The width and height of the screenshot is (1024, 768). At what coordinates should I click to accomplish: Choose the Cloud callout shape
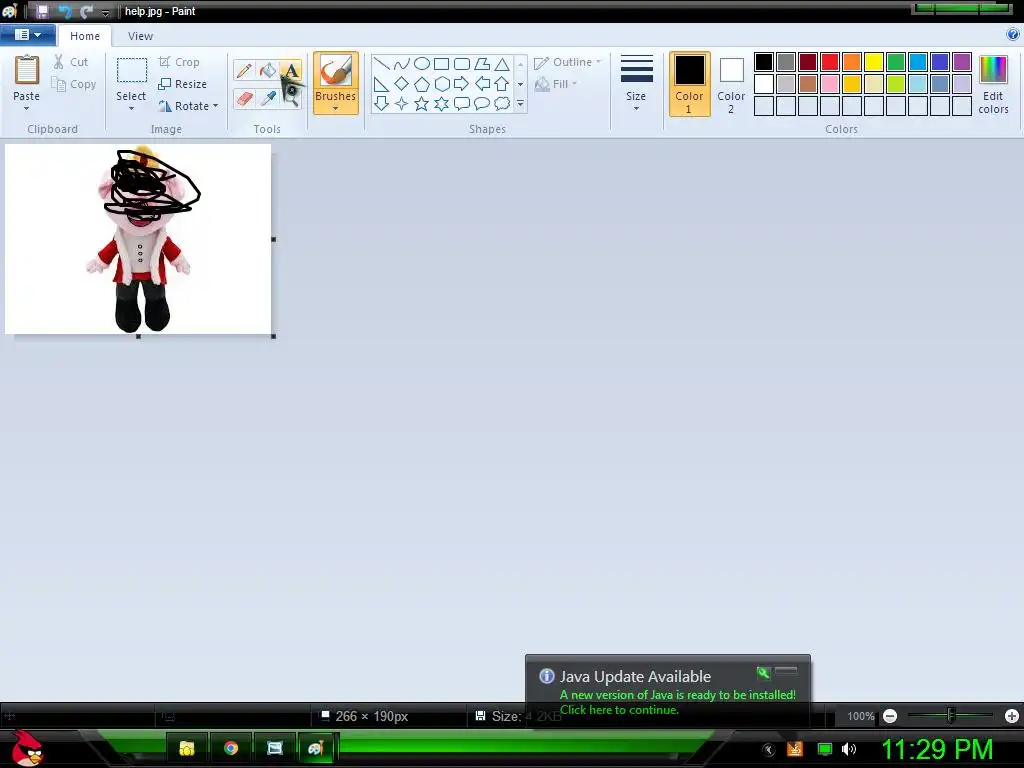(x=502, y=103)
